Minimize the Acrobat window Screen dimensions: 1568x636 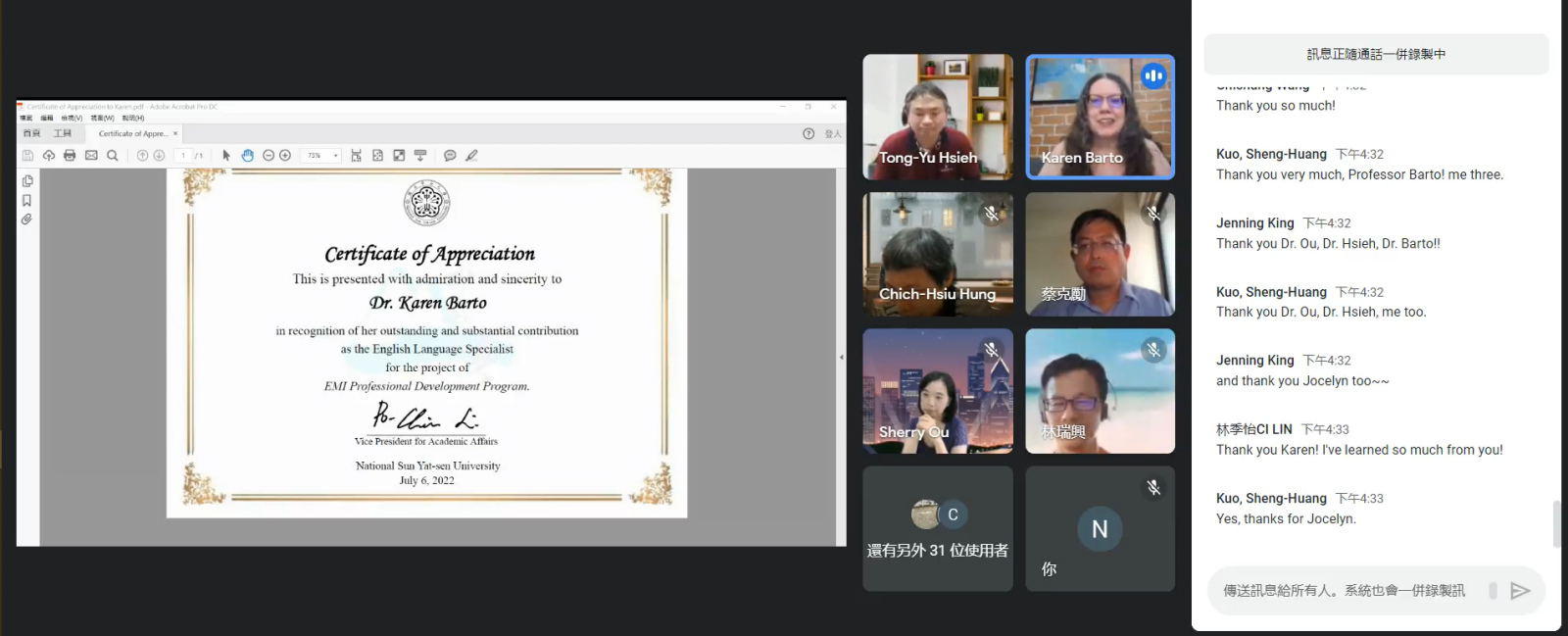(783, 106)
